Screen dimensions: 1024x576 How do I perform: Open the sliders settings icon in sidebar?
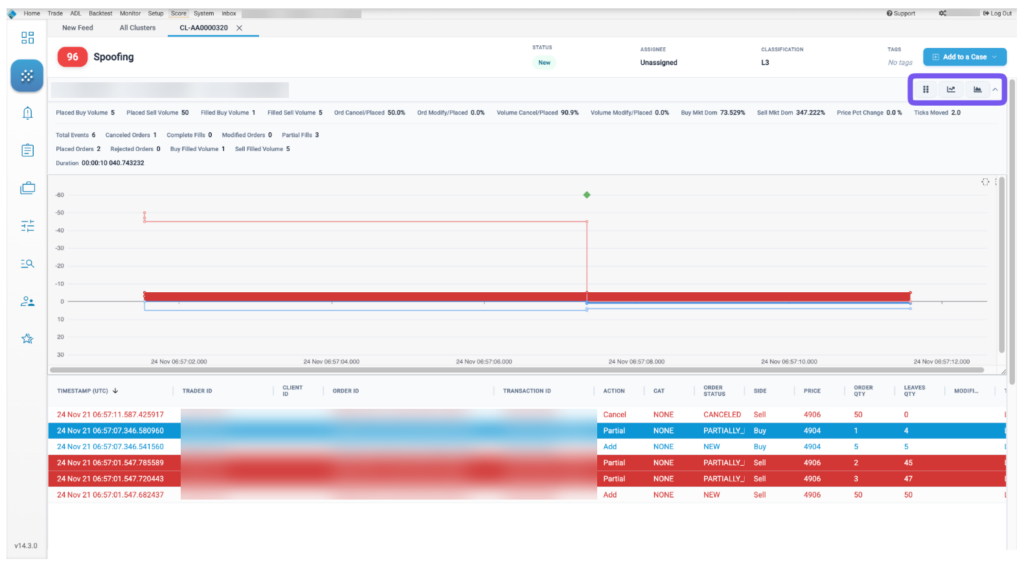(27, 226)
